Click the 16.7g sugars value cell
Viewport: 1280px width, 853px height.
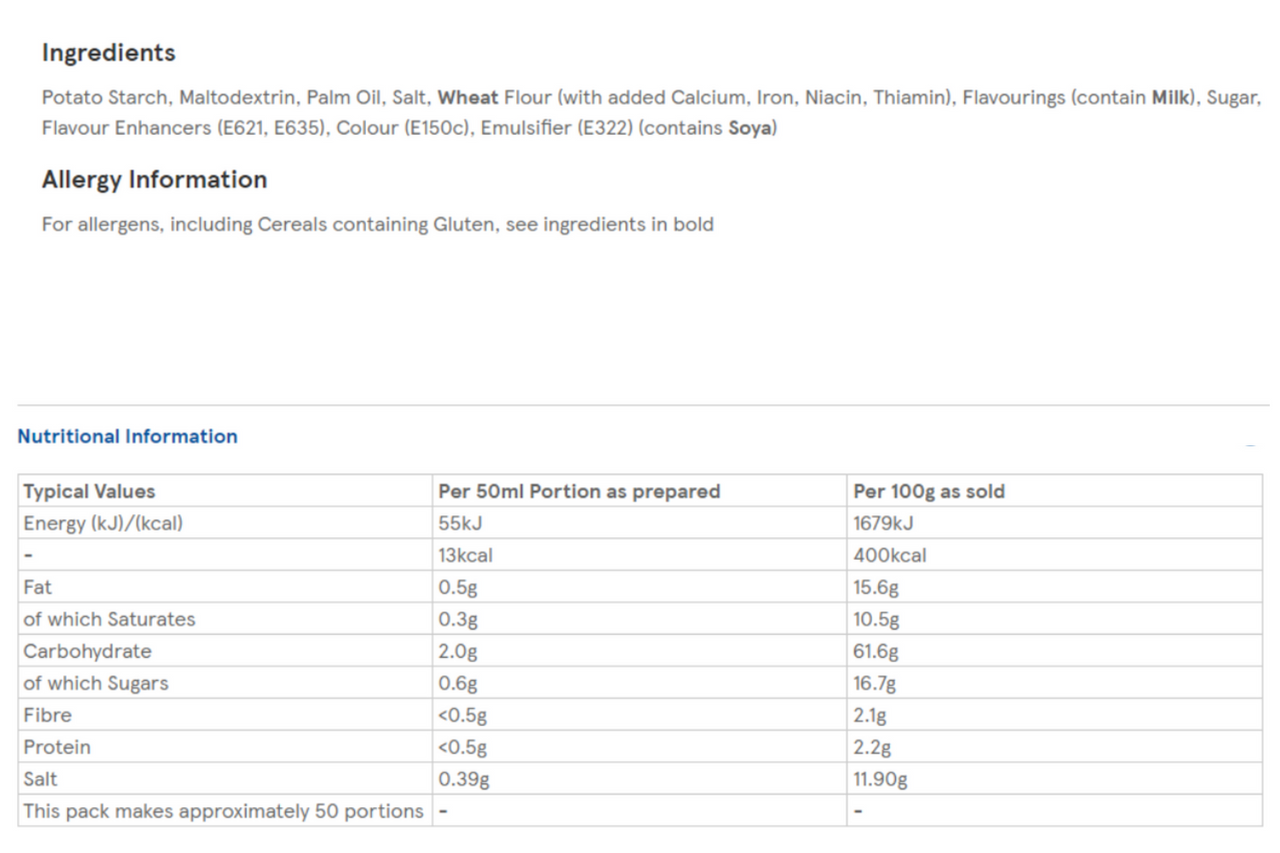coord(874,683)
